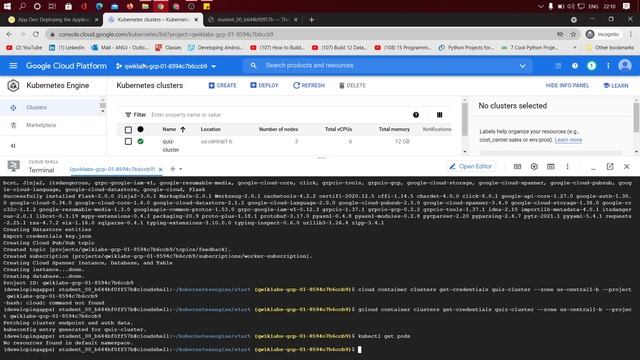Open the Cloud Shell web preview icon
The width and height of the screenshot is (640, 360).
pyautogui.click(x=551, y=167)
